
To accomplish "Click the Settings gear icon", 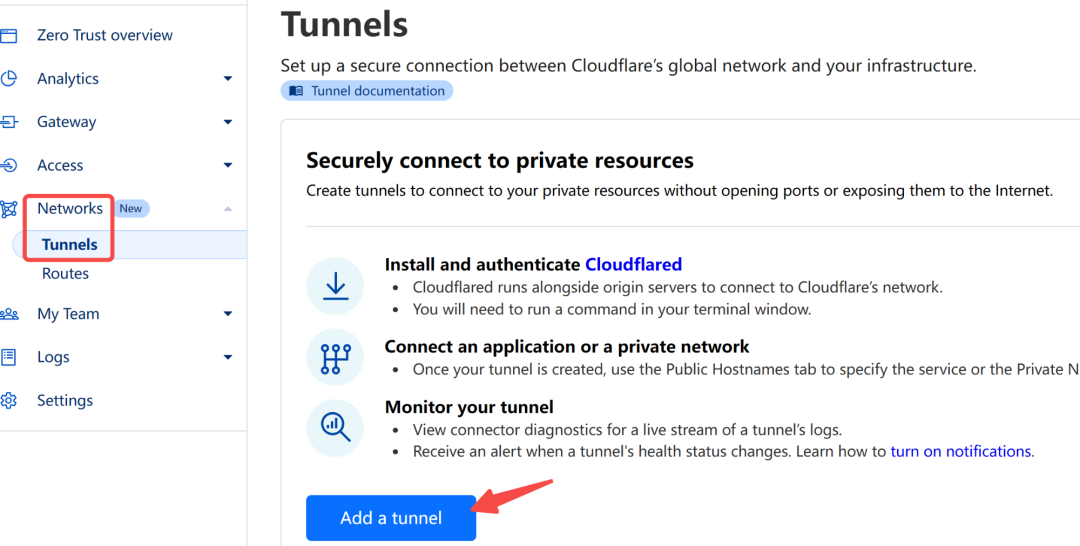I will coord(9,401).
